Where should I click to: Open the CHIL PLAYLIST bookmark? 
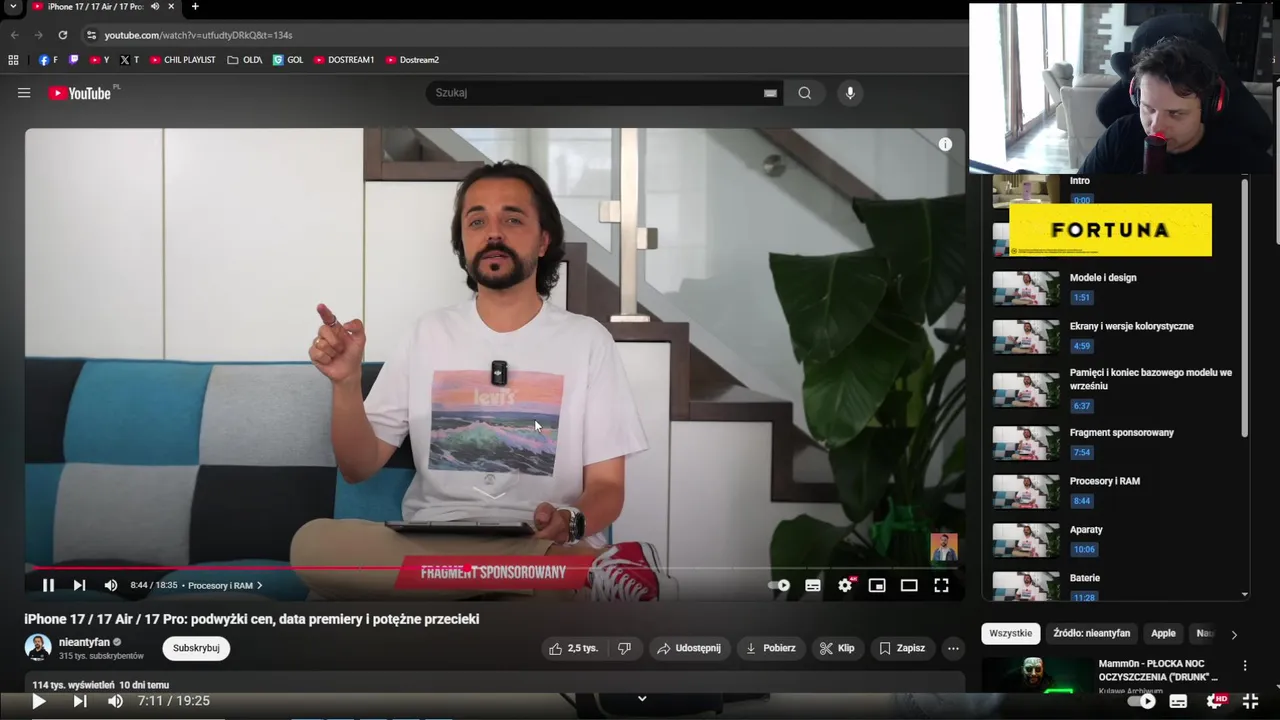(183, 60)
